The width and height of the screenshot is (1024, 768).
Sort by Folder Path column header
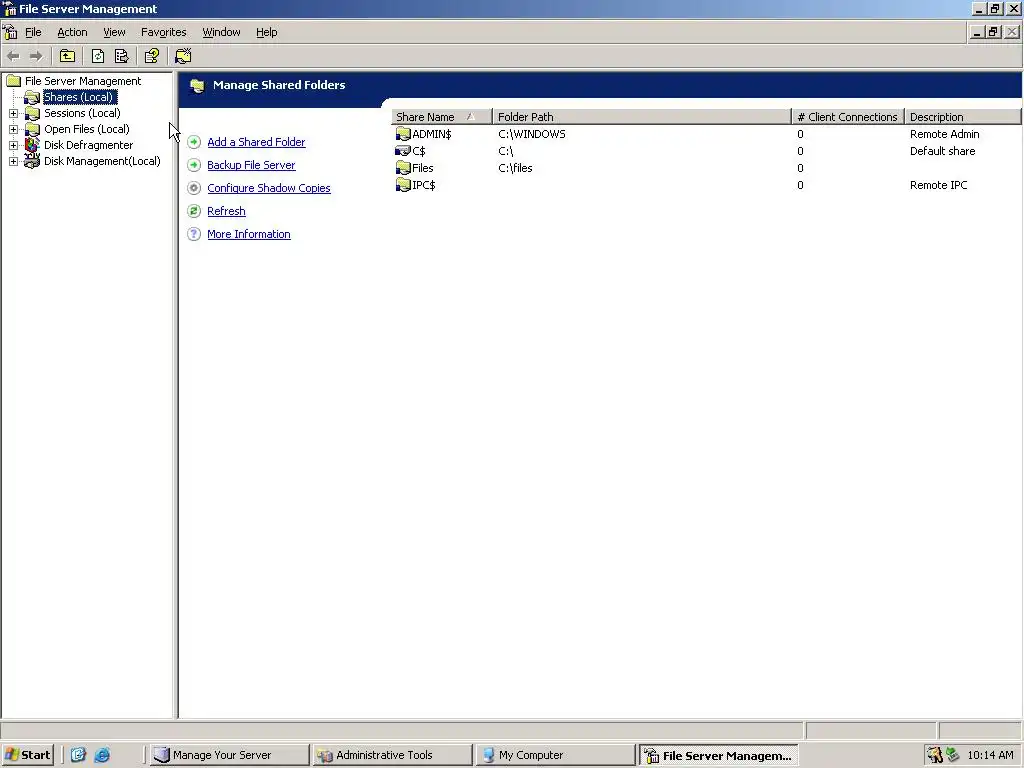[642, 117]
